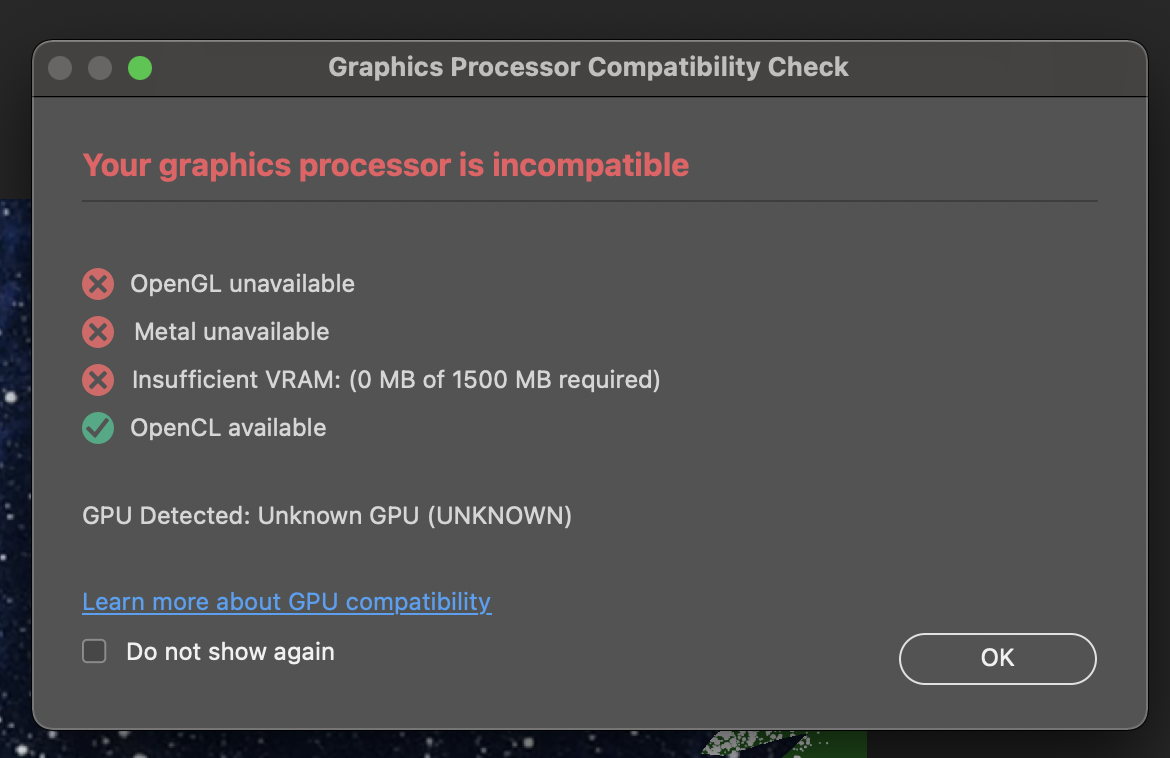Open the Learn more about GPU compatibility link
The height and width of the screenshot is (758, 1170).
pos(286,602)
